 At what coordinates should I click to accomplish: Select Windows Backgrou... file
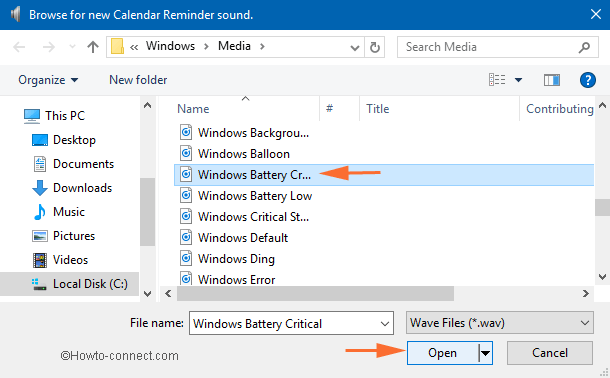[244, 133]
